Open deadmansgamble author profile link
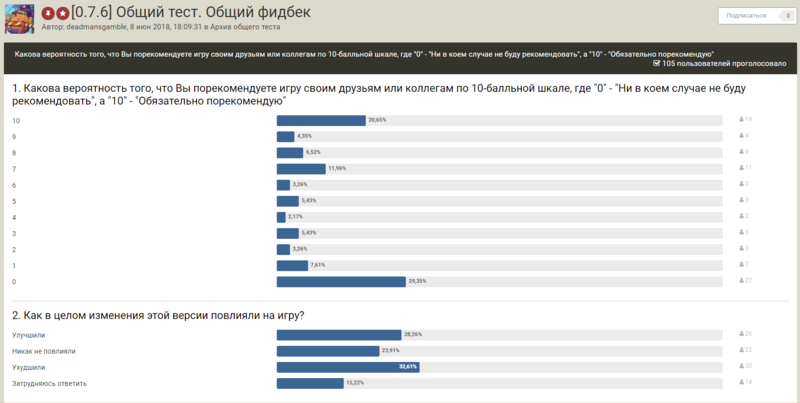Viewport: 800px width, 403px height. click(96, 27)
